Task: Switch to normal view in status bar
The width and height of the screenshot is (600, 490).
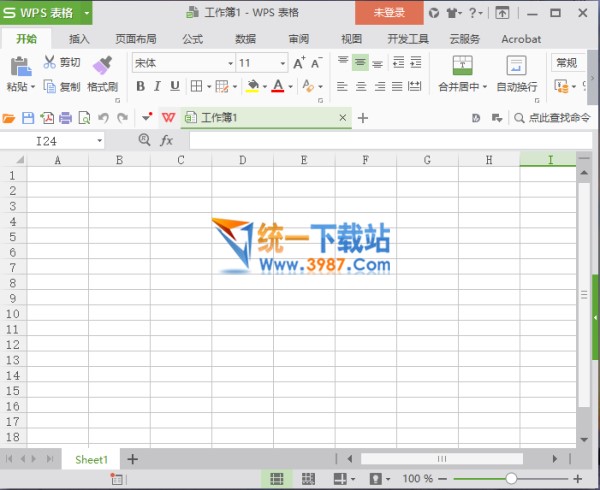Action: click(x=277, y=479)
